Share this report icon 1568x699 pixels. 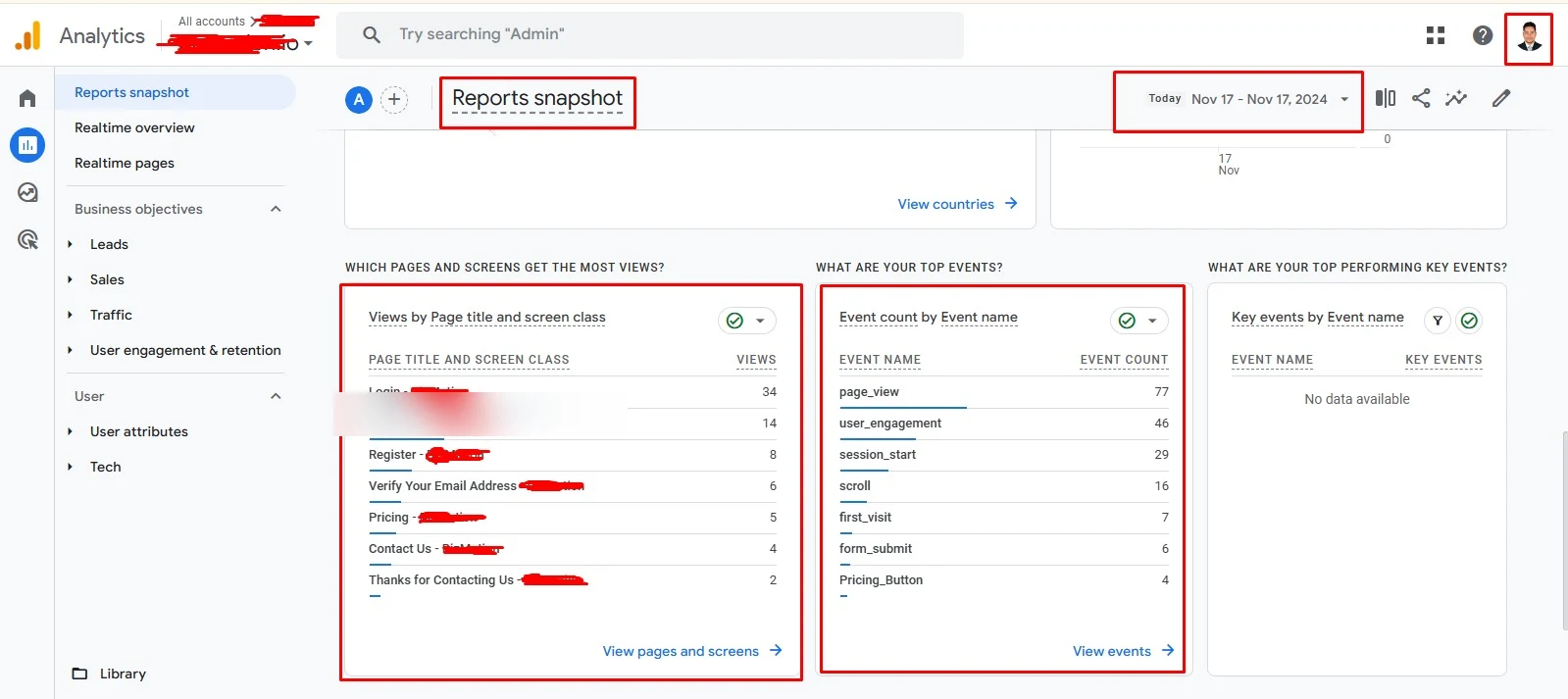(x=1421, y=98)
